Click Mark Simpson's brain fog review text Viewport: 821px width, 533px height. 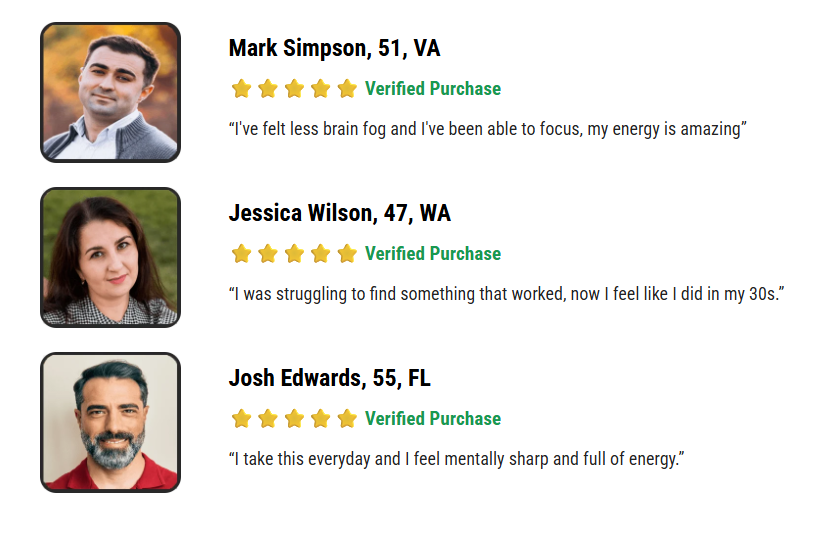pos(488,129)
